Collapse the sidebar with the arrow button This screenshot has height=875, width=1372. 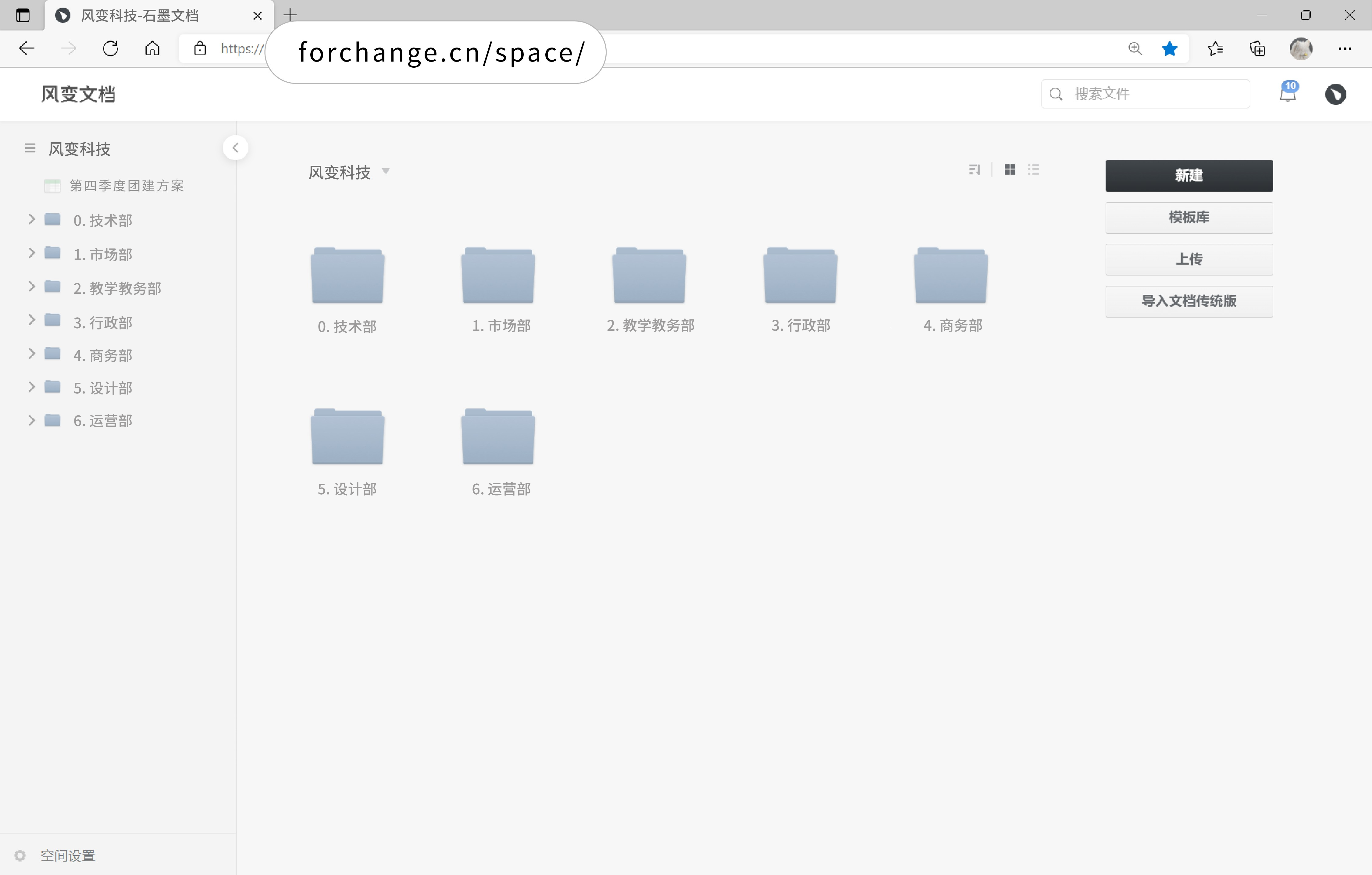click(235, 148)
